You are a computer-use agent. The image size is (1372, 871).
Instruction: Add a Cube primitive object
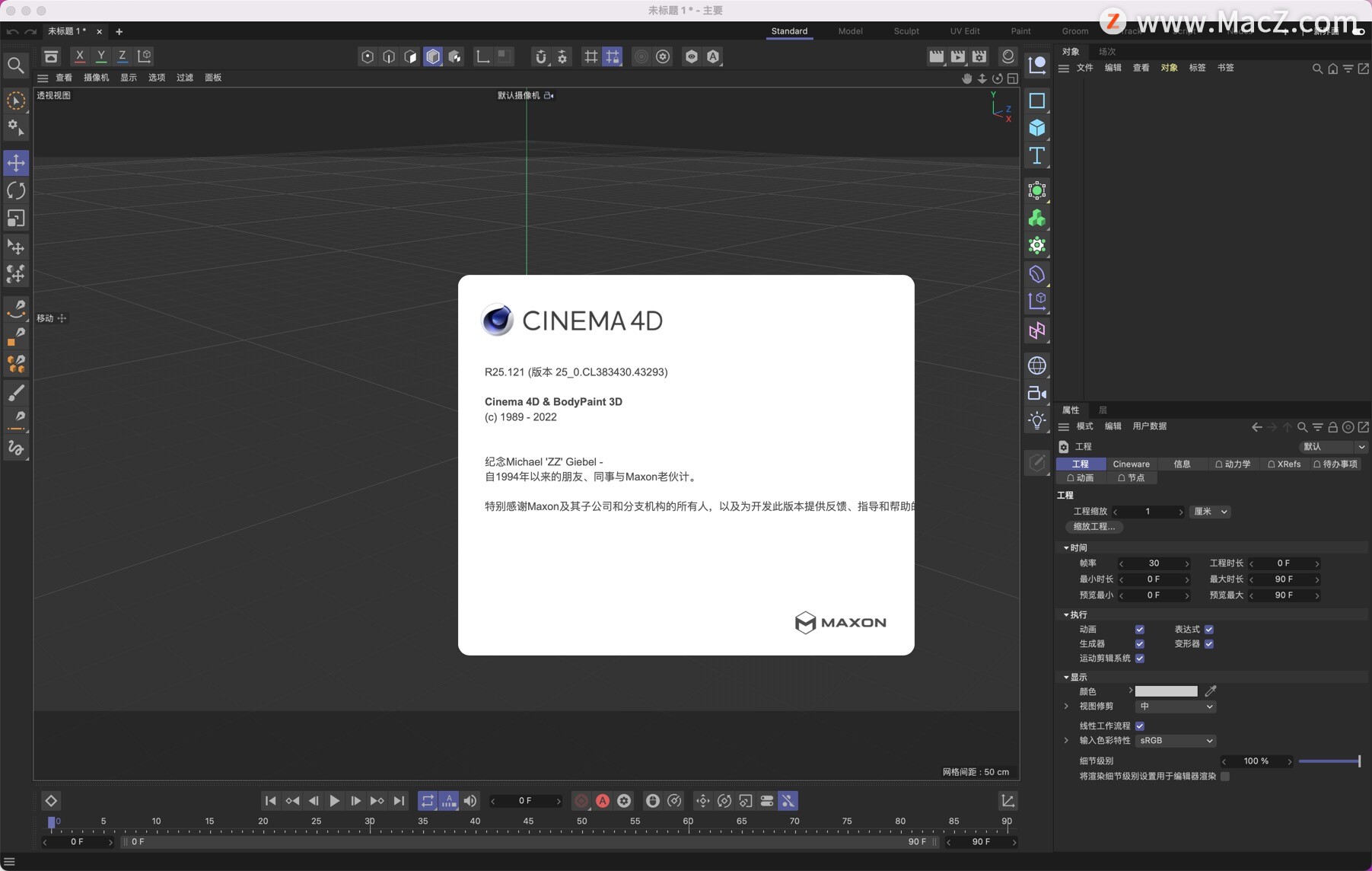click(1036, 128)
